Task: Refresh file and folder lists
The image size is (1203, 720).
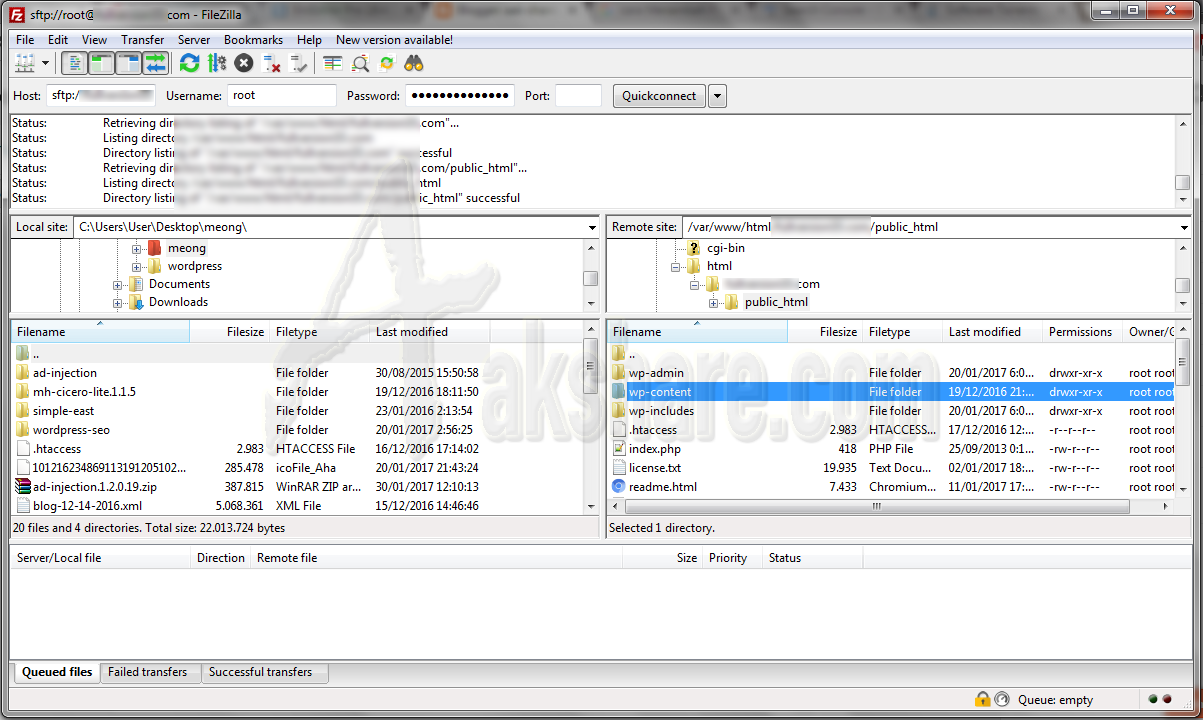Action: pos(190,64)
